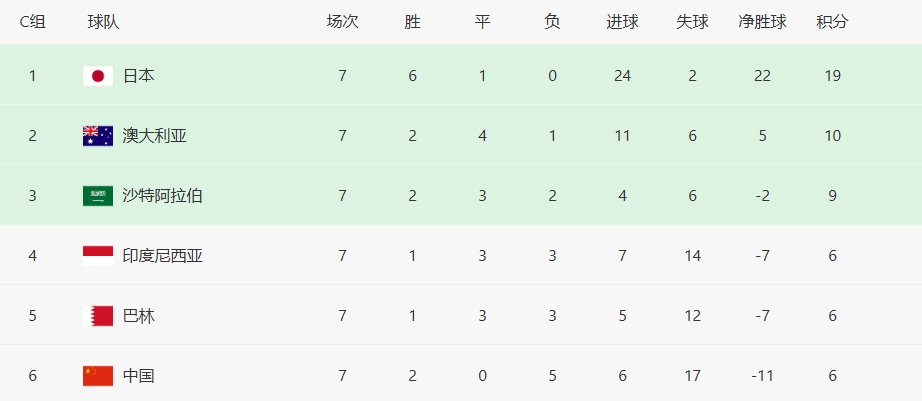This screenshot has height=401, width=922.
Task: Click China's goal difference -11 cell
Action: (x=763, y=376)
